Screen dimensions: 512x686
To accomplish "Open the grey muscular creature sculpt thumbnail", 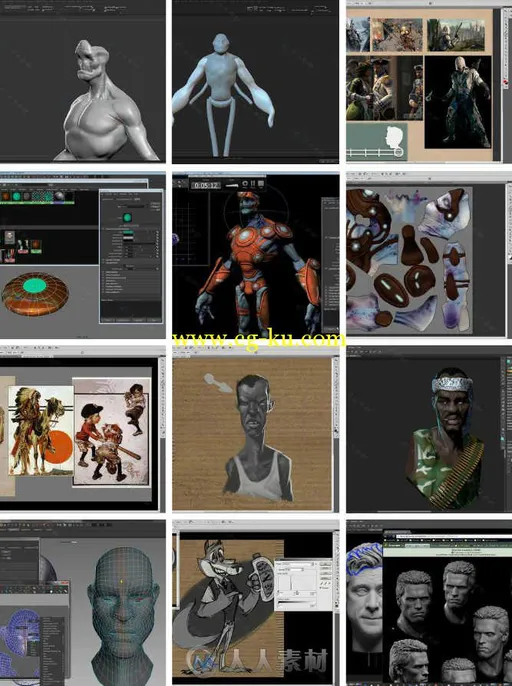I will point(83,82).
